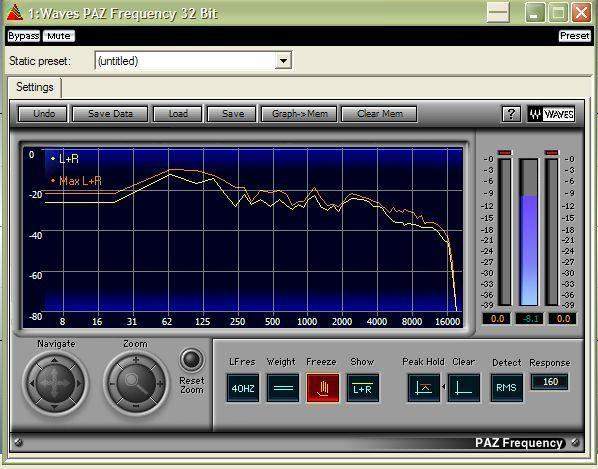Click the Undo button
The image size is (598, 469).
(x=43, y=114)
